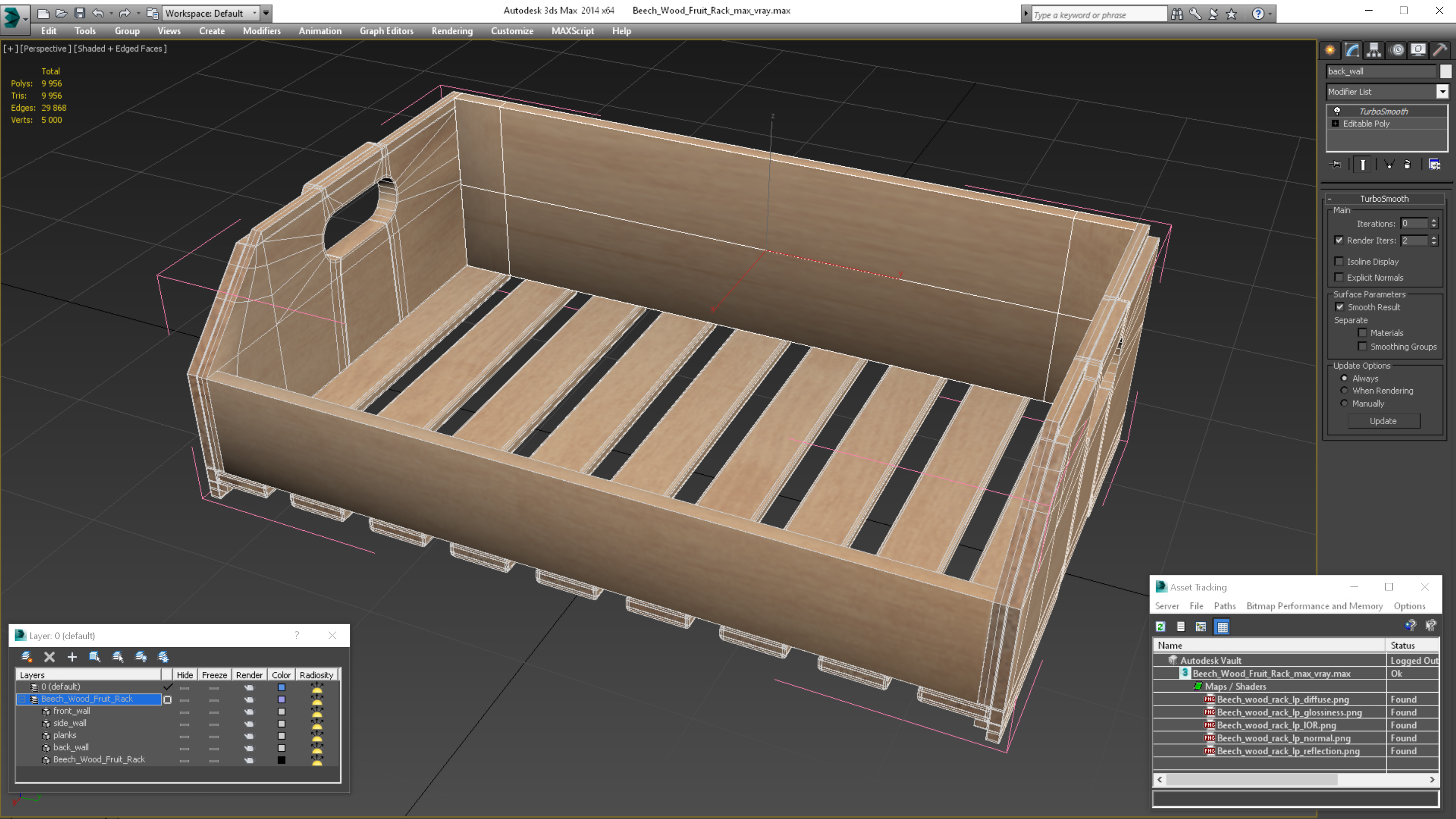
Task: Click Status Log icon in Asset Tracking
Action: tap(1181, 626)
